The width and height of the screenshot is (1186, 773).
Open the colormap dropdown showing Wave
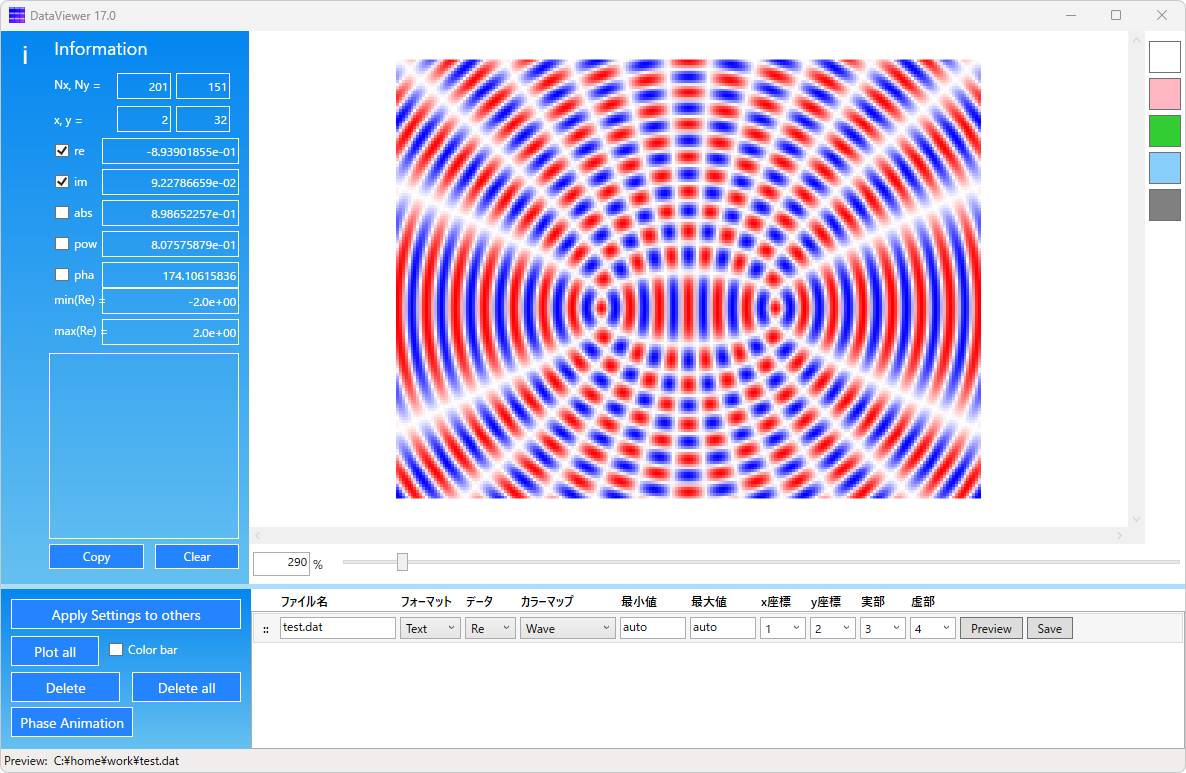click(567, 629)
